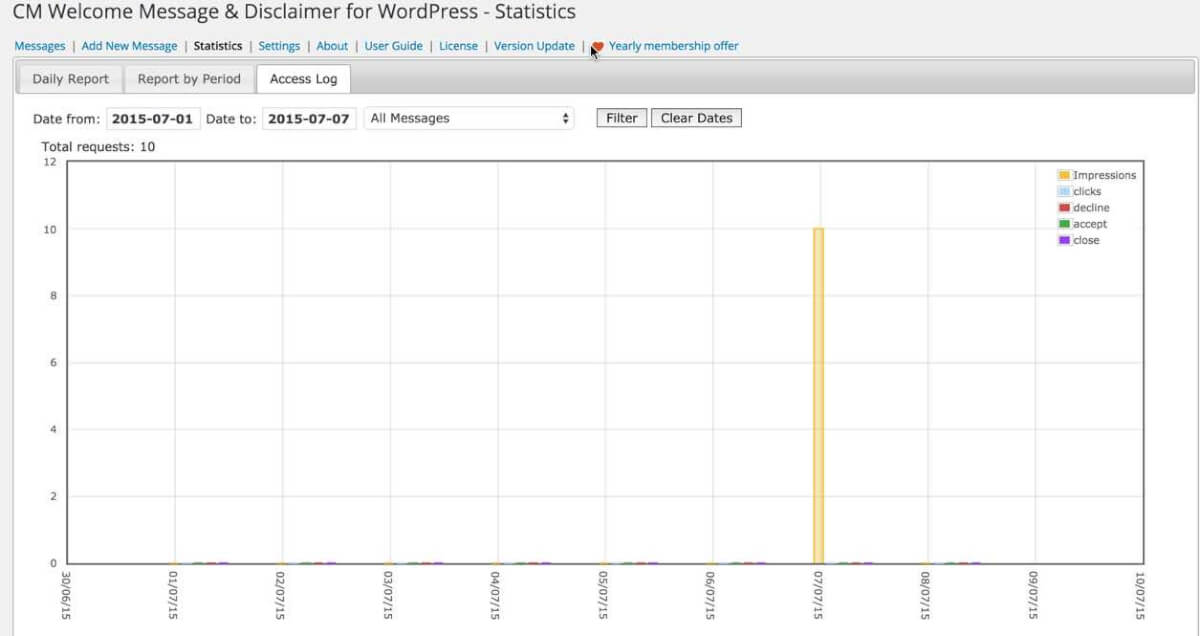
Task: Open the Messages link
Action: tap(39, 46)
